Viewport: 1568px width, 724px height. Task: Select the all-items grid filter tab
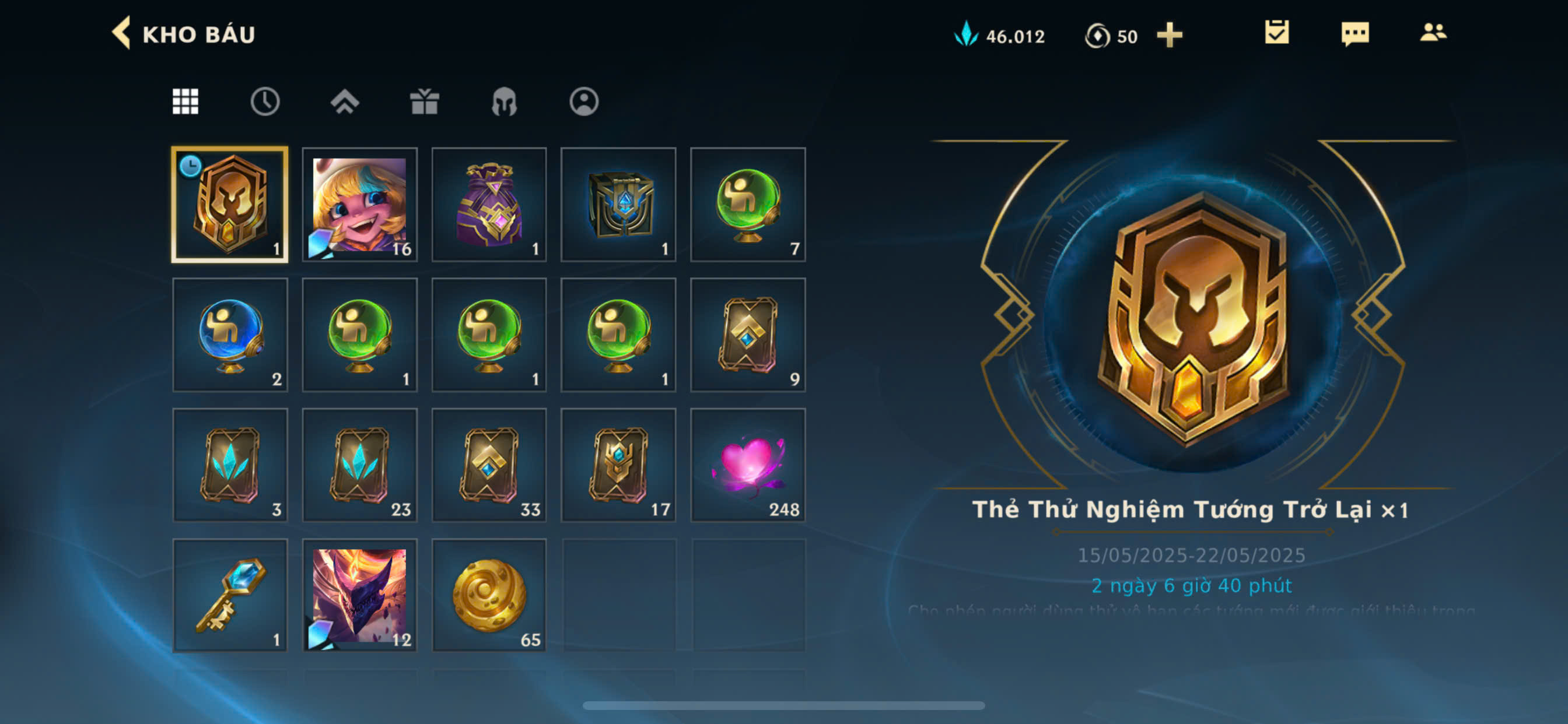pos(185,101)
